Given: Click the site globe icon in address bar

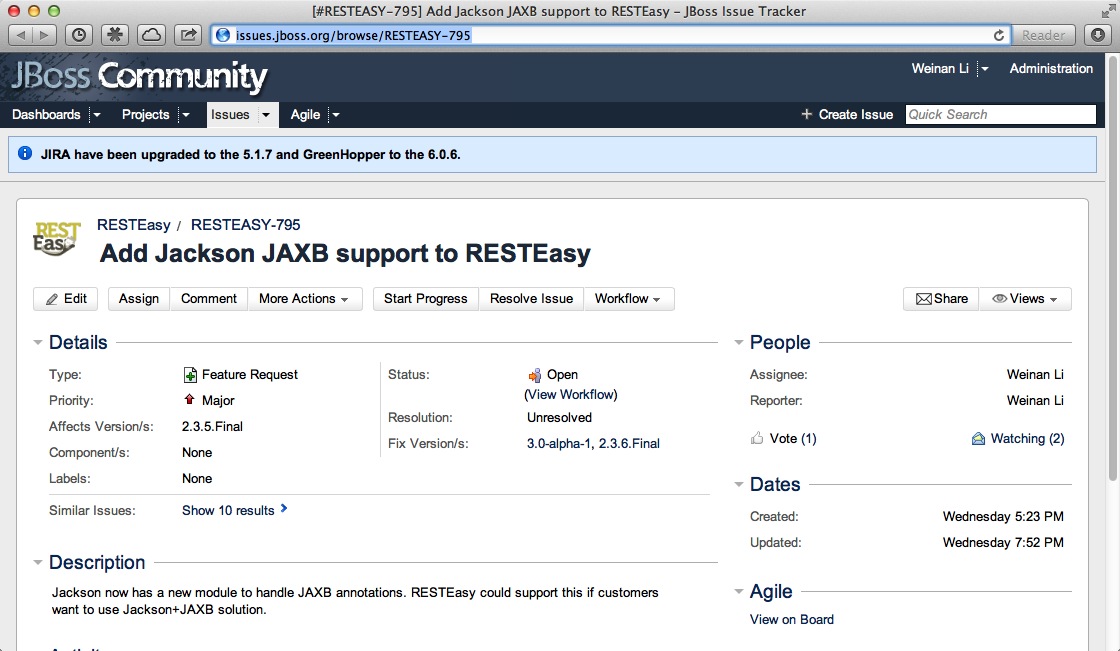Looking at the screenshot, I should [223, 35].
